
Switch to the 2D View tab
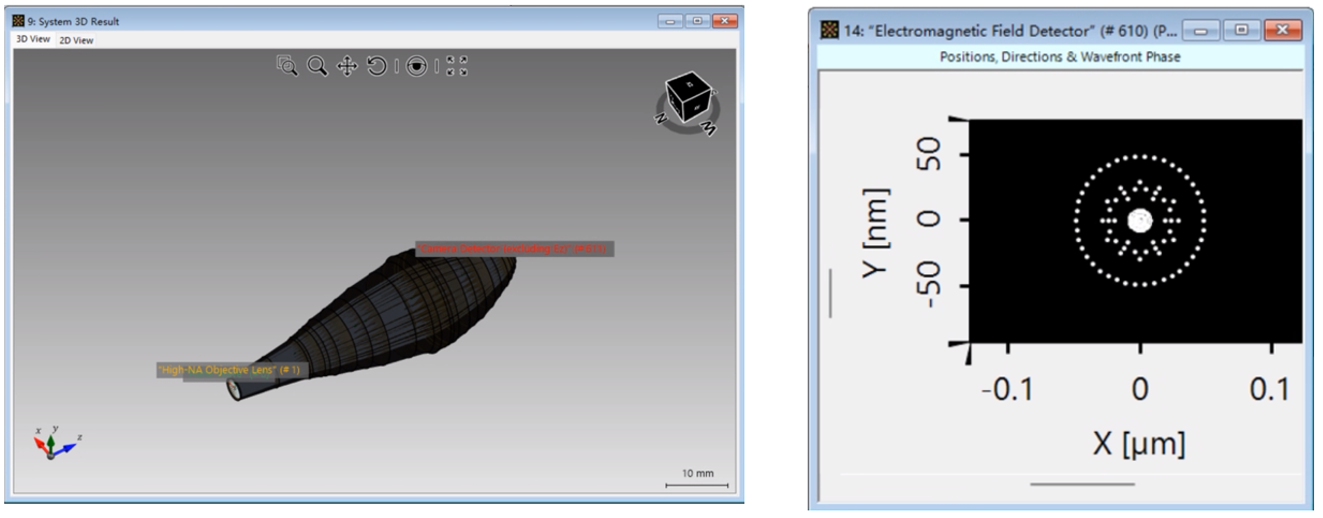76,40
